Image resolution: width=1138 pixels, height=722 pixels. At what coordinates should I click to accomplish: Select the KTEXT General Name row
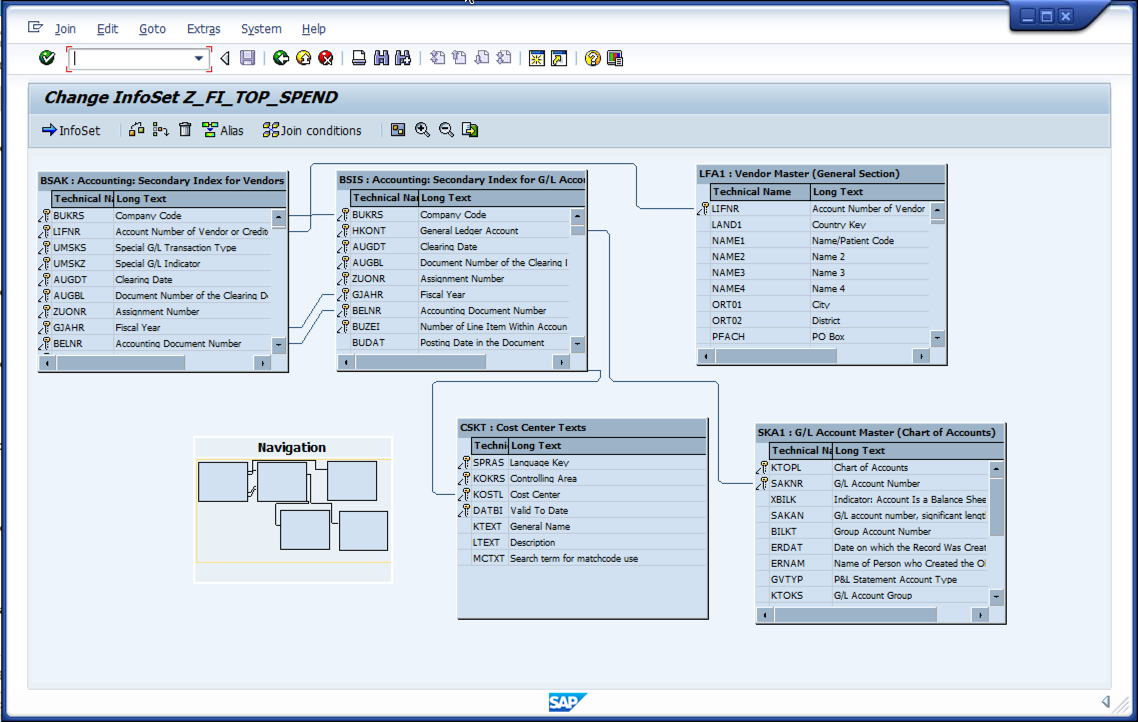point(582,527)
